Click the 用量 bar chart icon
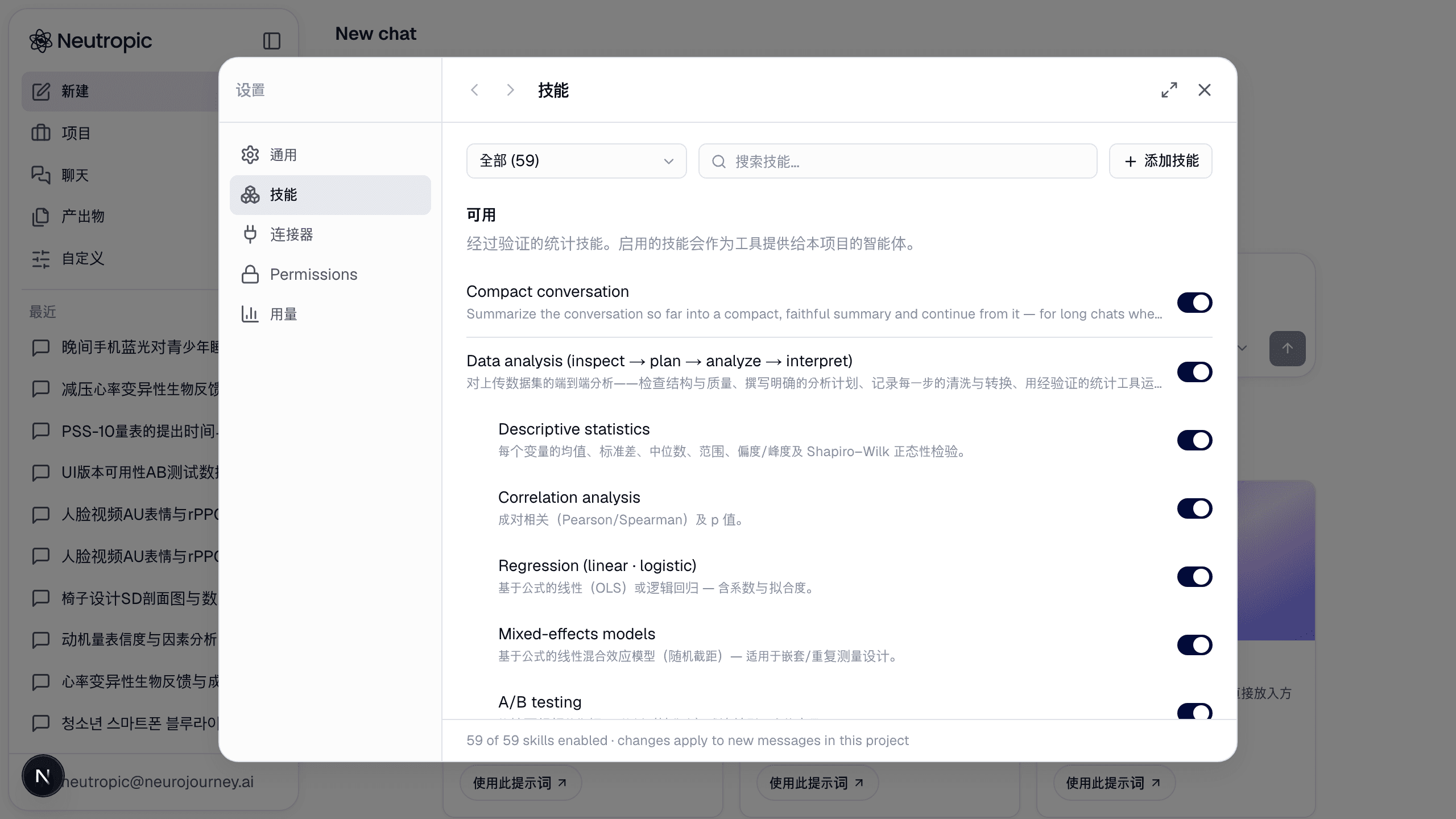Screen dimensions: 1456x819 point(250,314)
